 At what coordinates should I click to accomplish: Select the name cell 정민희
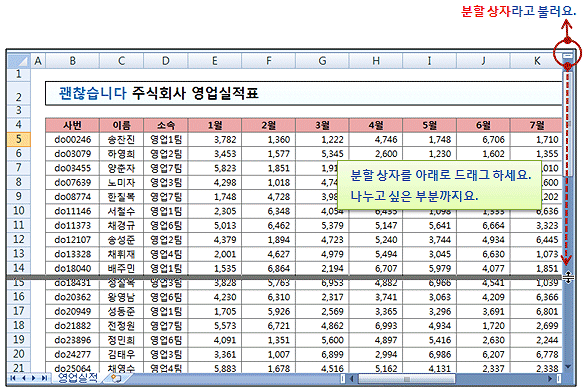(121, 340)
